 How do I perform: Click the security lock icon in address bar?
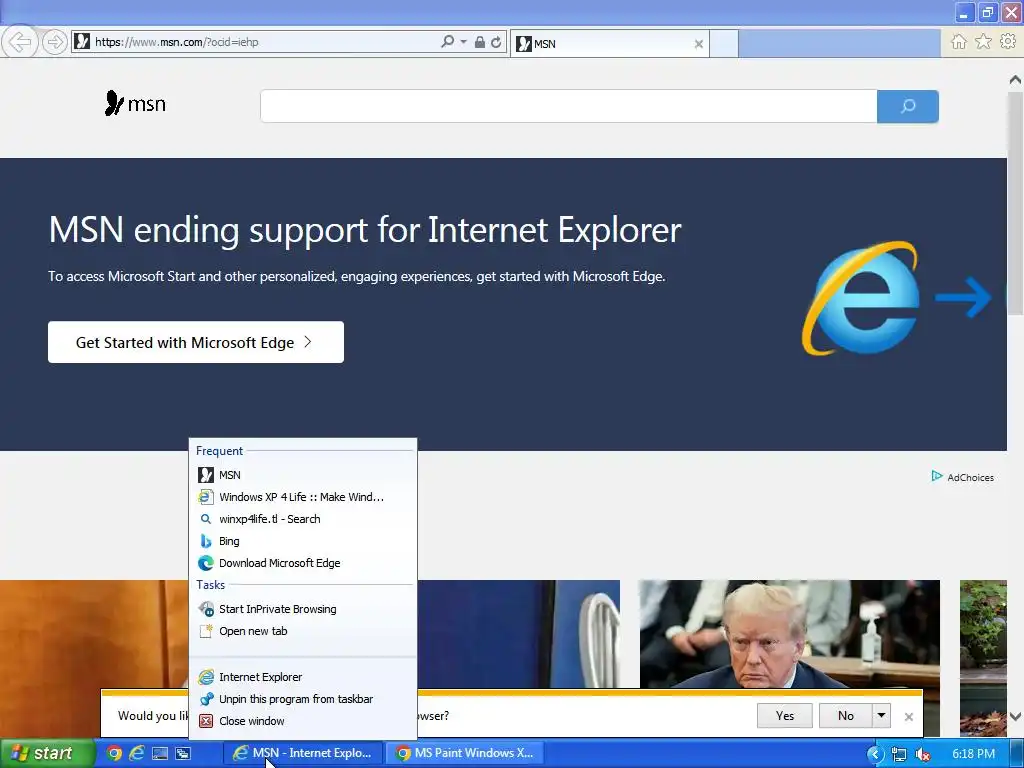point(479,42)
